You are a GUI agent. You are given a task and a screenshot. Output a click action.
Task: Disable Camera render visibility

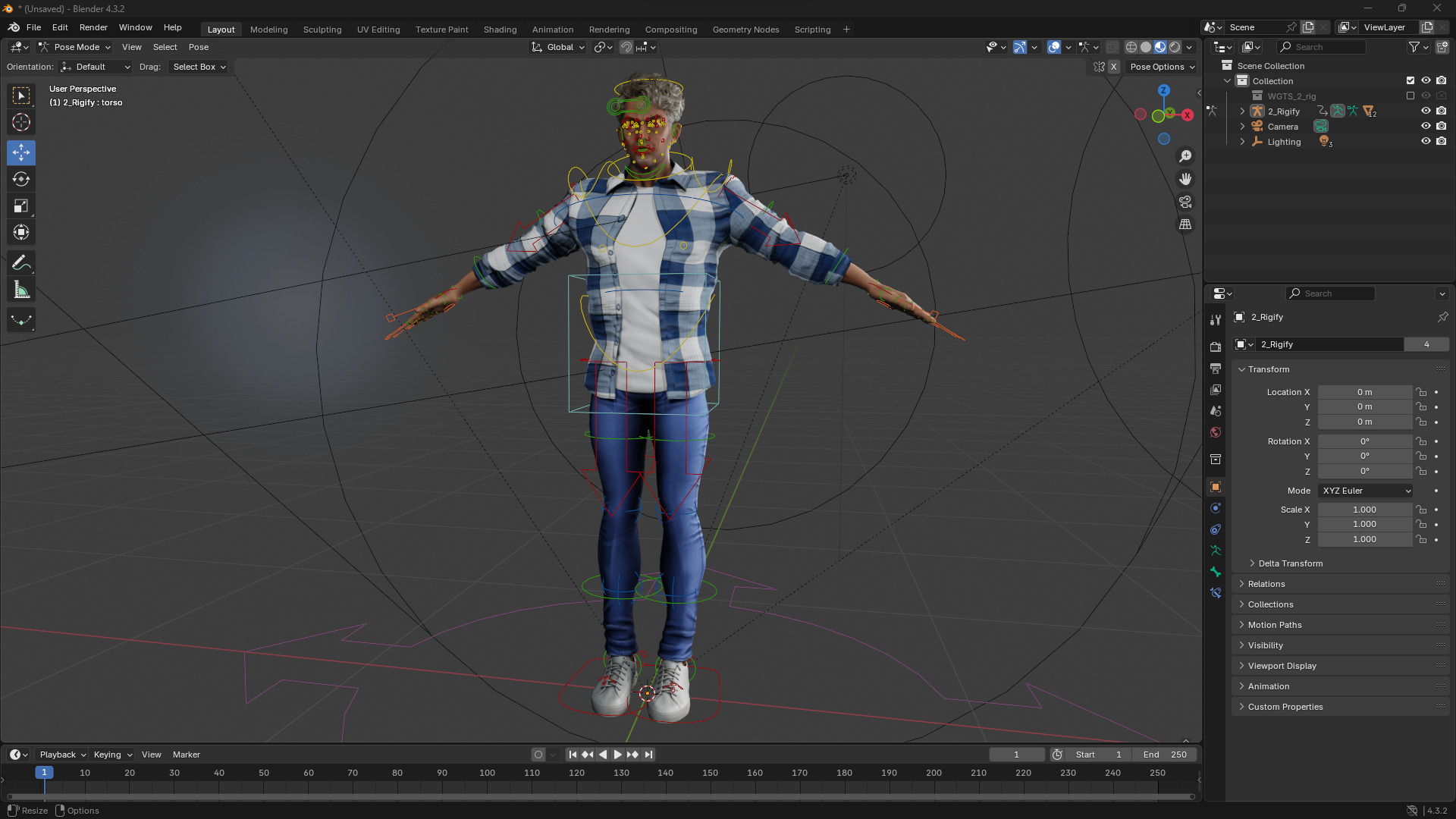[x=1442, y=127]
